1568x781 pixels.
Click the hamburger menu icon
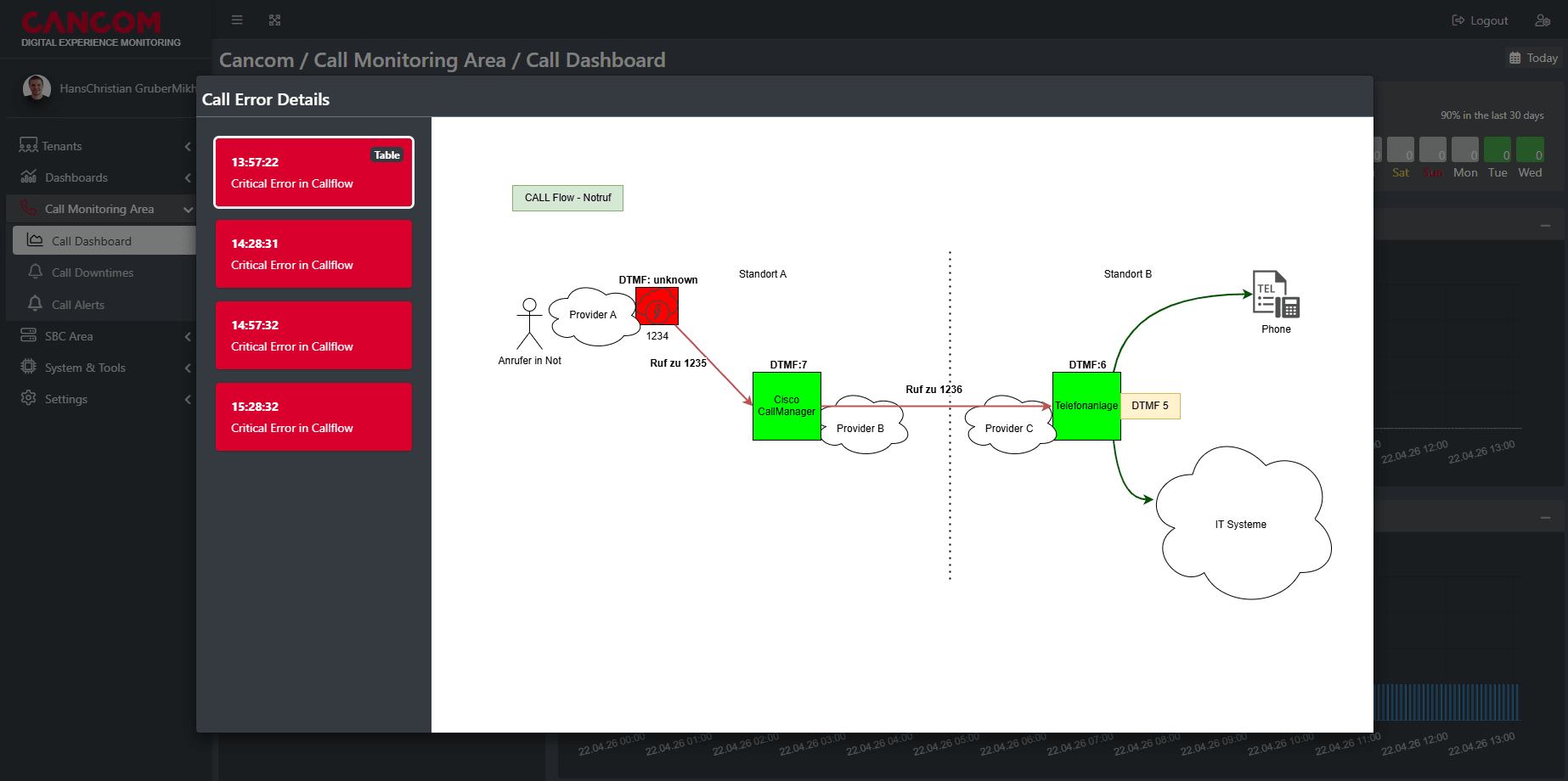tap(237, 20)
